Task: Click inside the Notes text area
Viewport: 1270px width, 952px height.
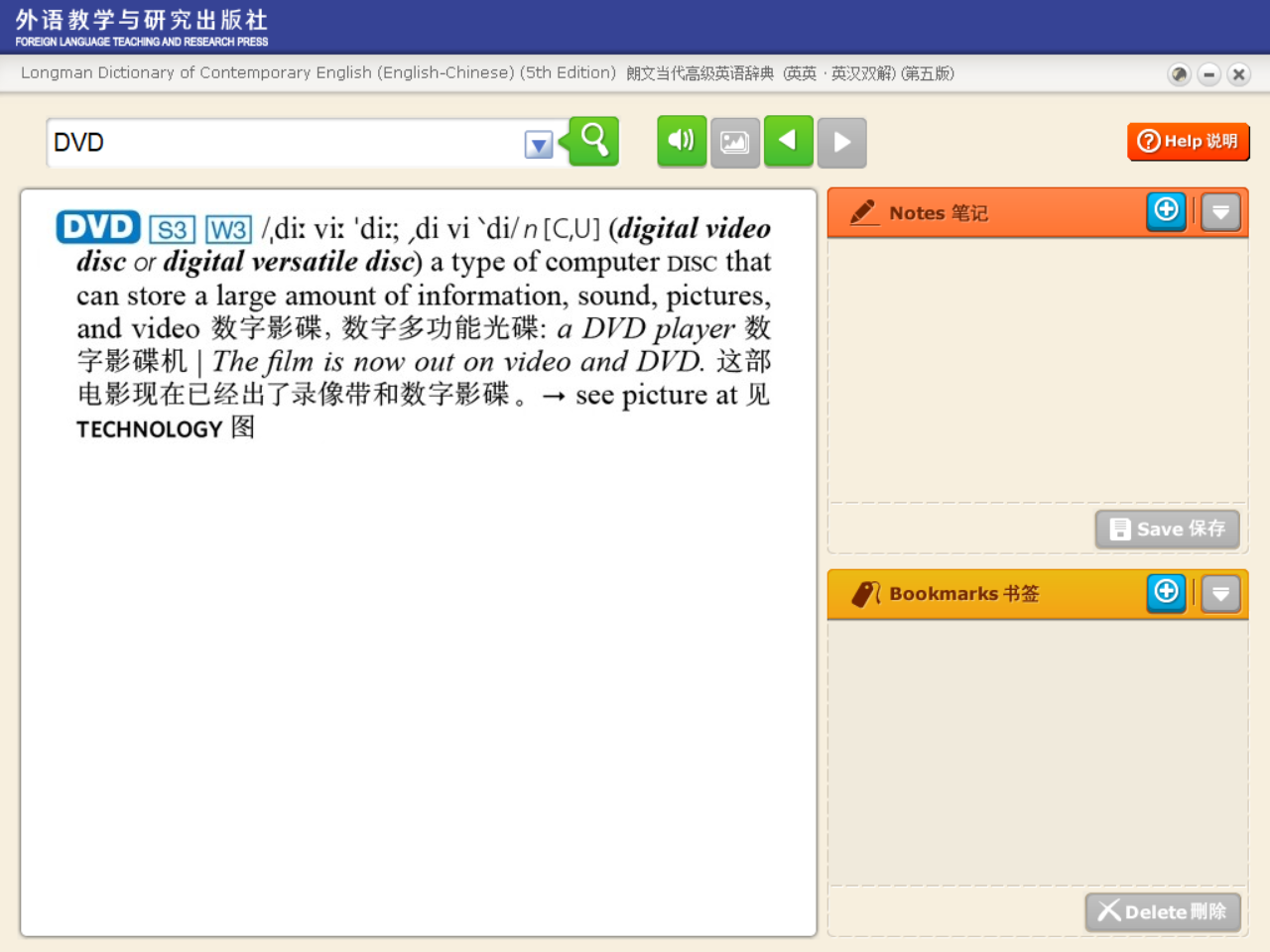Action: (x=1038, y=369)
